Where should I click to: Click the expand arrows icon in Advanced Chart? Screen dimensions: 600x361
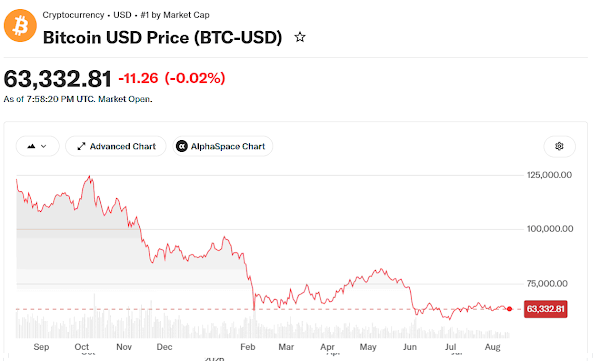(81, 146)
